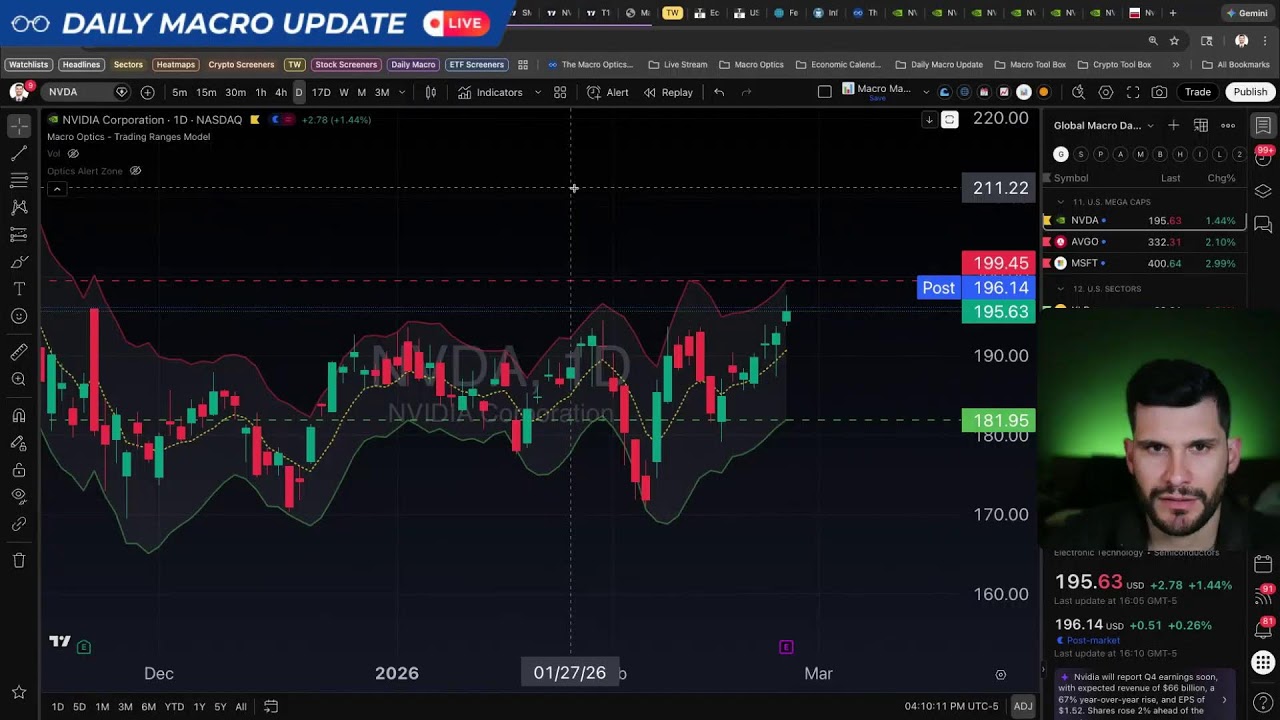Click the Publish button

tap(1250, 92)
